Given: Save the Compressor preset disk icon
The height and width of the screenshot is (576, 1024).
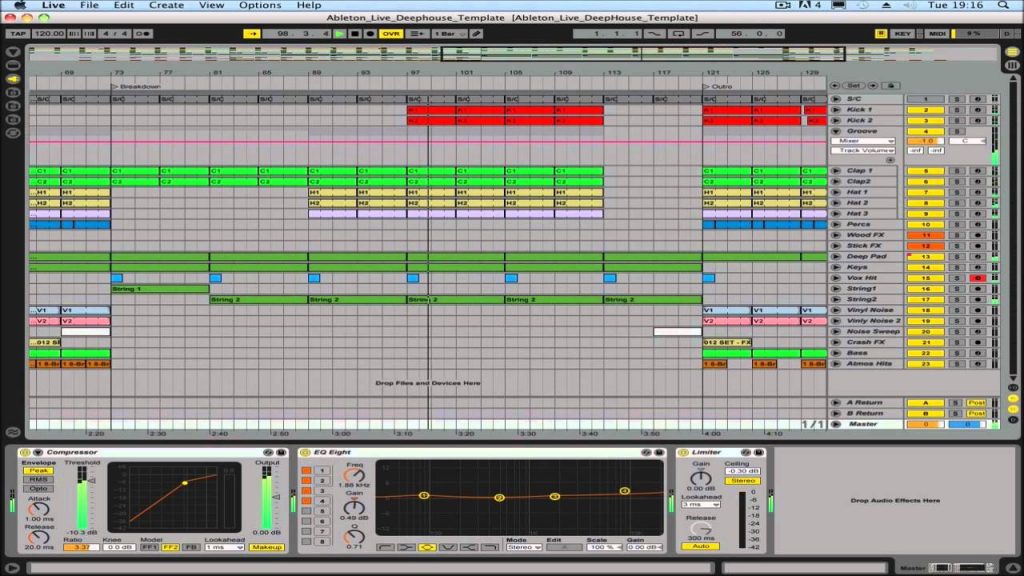Looking at the screenshot, I should tap(281, 452).
